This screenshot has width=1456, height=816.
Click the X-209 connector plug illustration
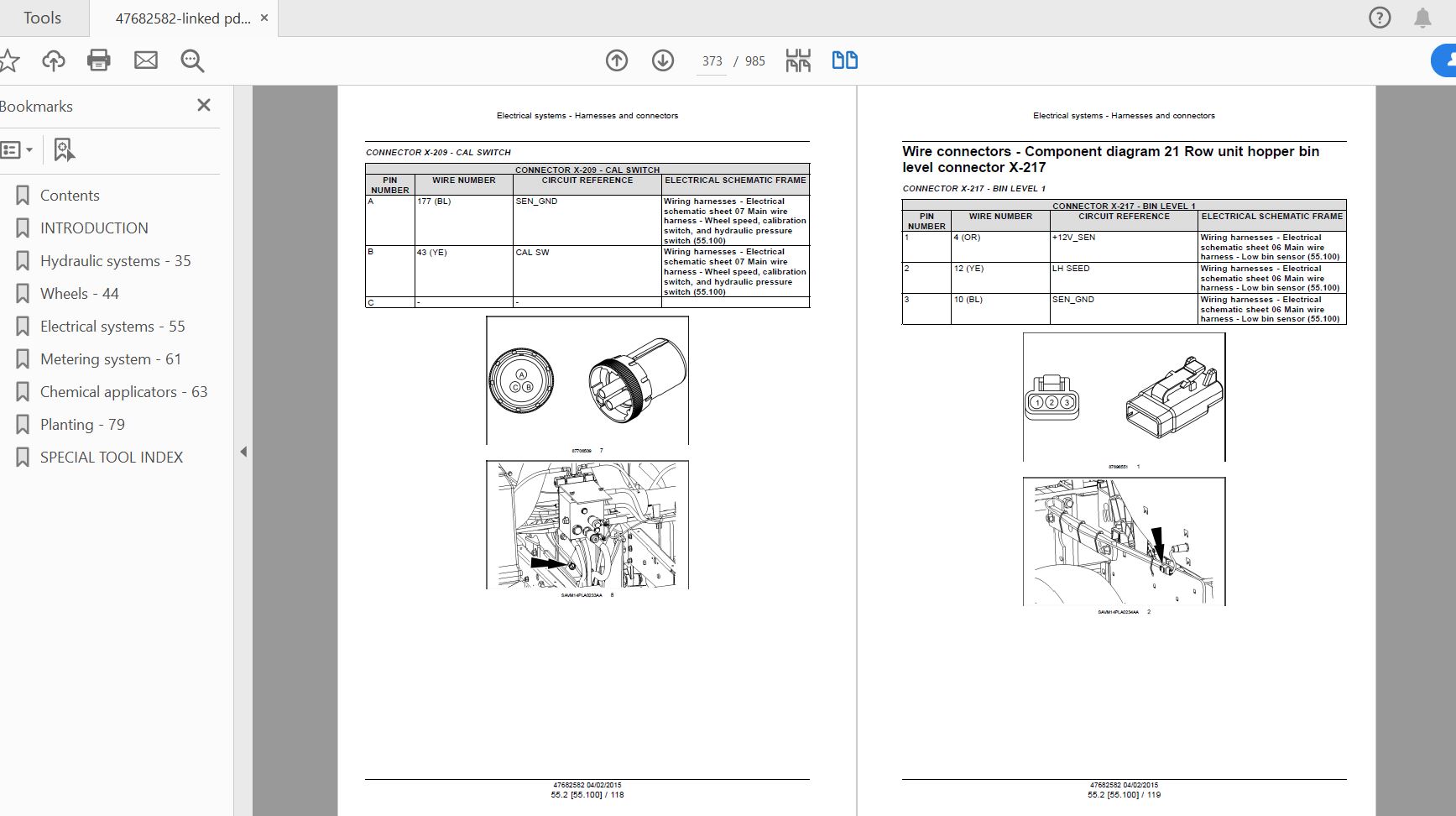pos(587,380)
